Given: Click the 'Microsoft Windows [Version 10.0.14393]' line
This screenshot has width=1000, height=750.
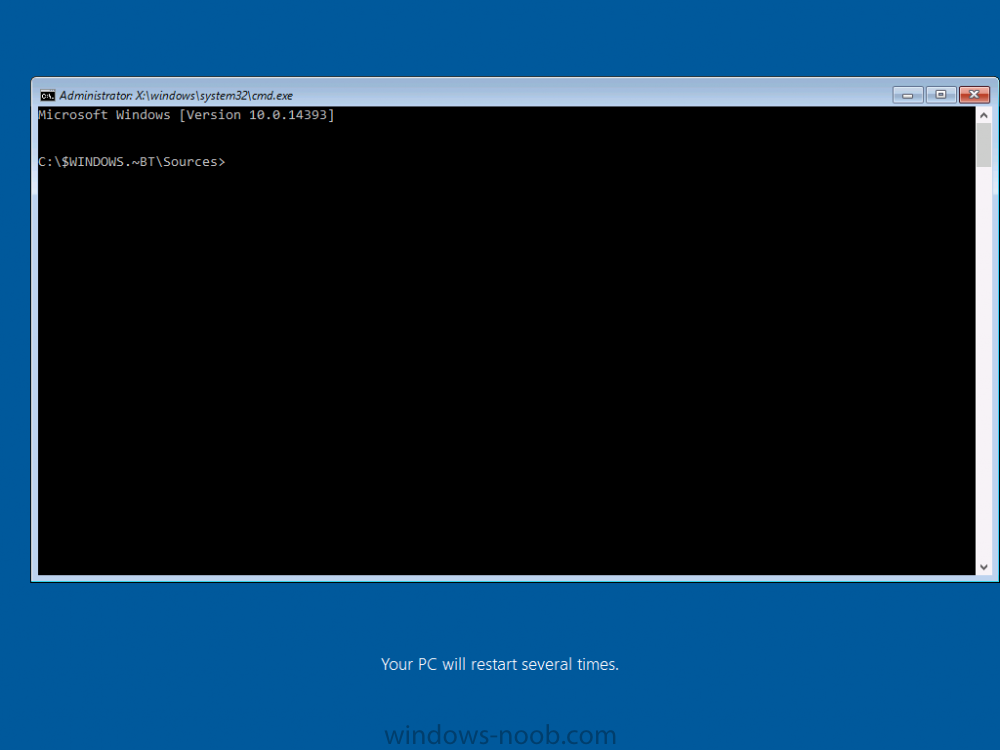Looking at the screenshot, I should tap(186, 115).
